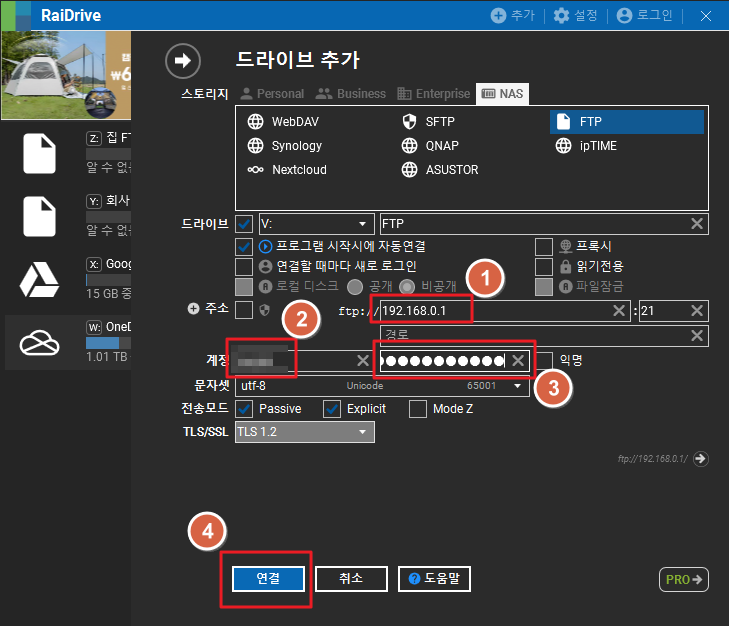Toggle the drive letter checkbox

pyautogui.click(x=244, y=224)
